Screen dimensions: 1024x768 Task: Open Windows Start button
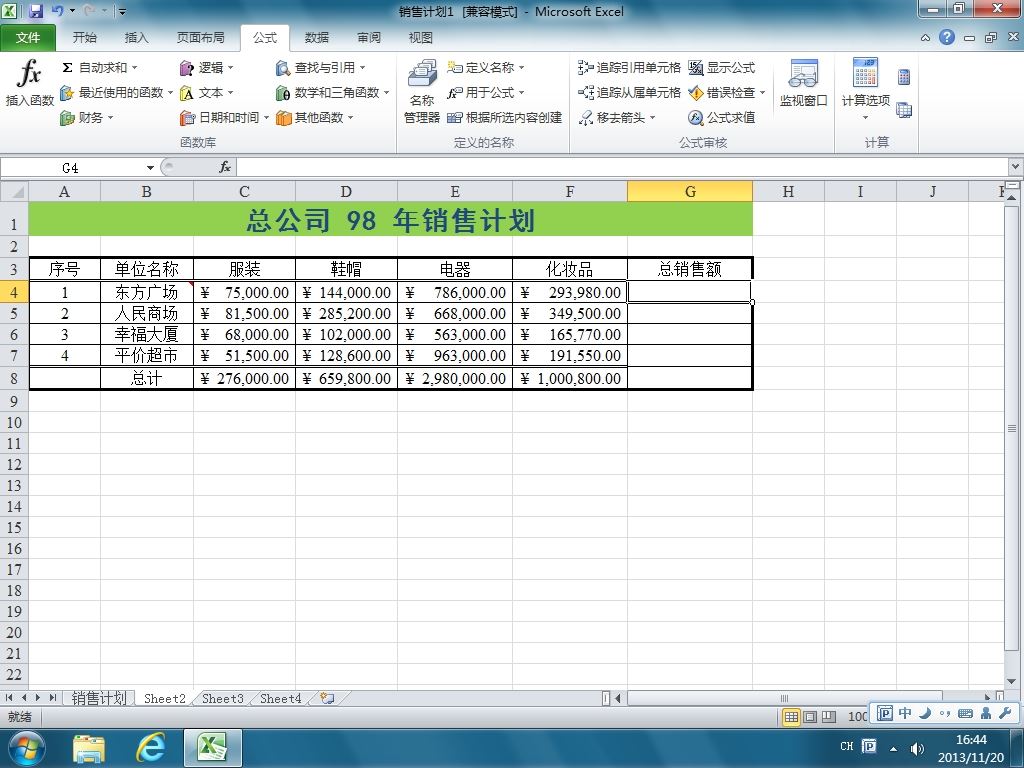(27, 748)
